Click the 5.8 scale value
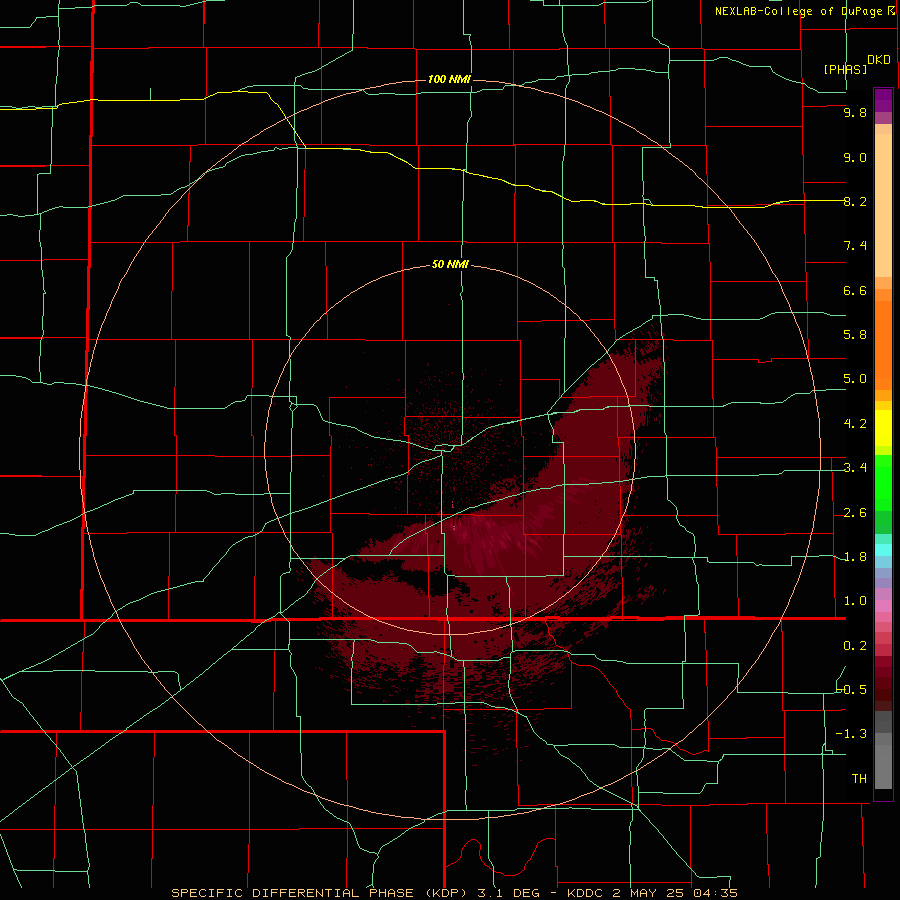The width and height of the screenshot is (900, 900). tap(855, 335)
